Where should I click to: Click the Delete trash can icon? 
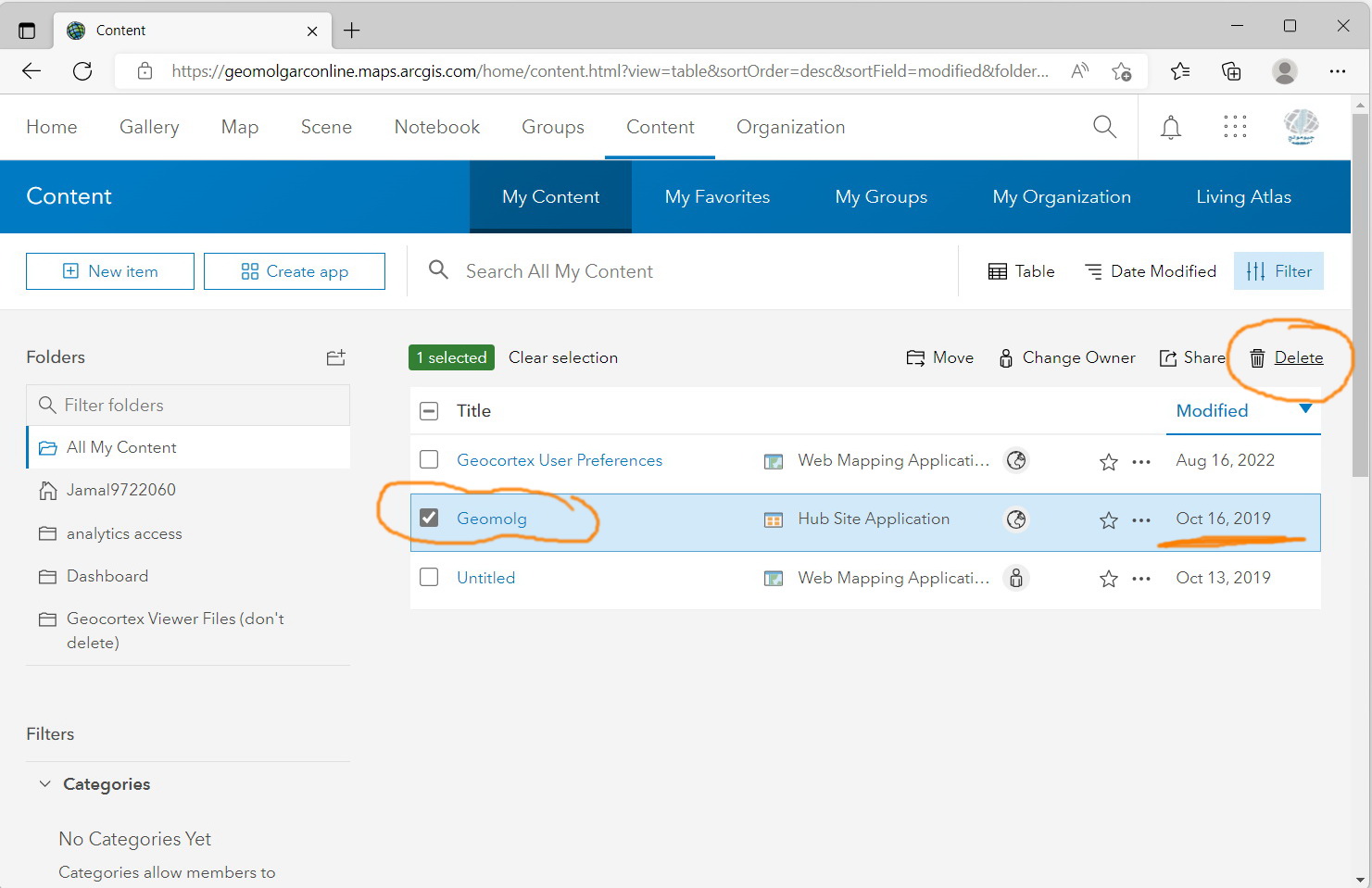pyautogui.click(x=1257, y=357)
